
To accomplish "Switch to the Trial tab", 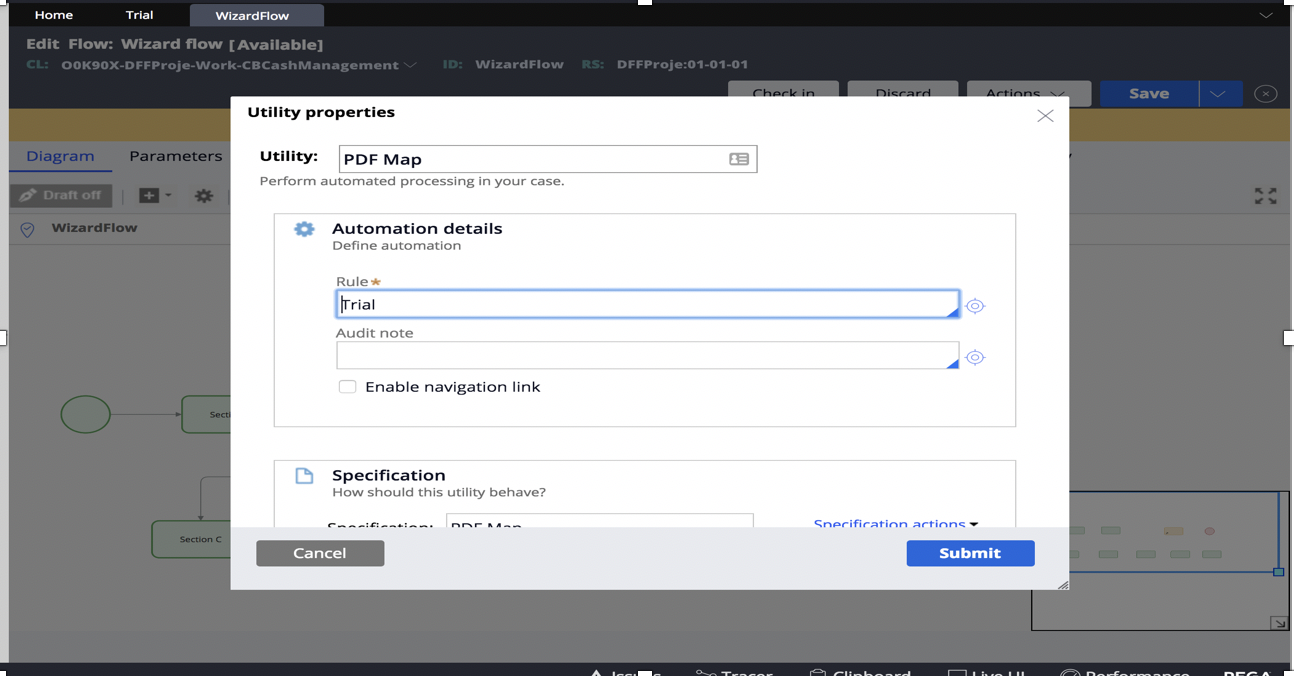I will pyautogui.click(x=140, y=15).
